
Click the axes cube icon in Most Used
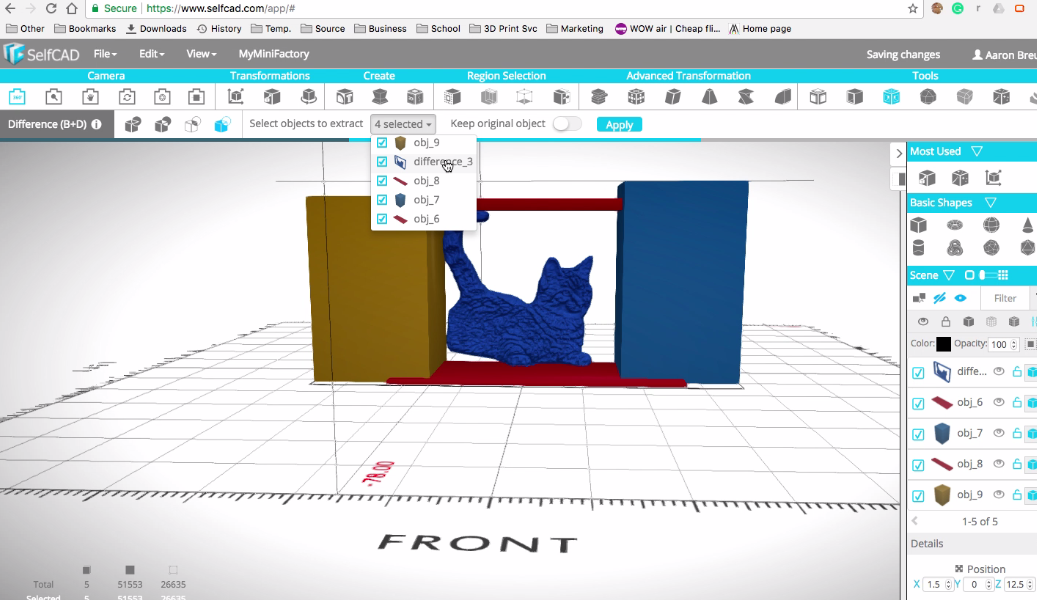coord(993,177)
